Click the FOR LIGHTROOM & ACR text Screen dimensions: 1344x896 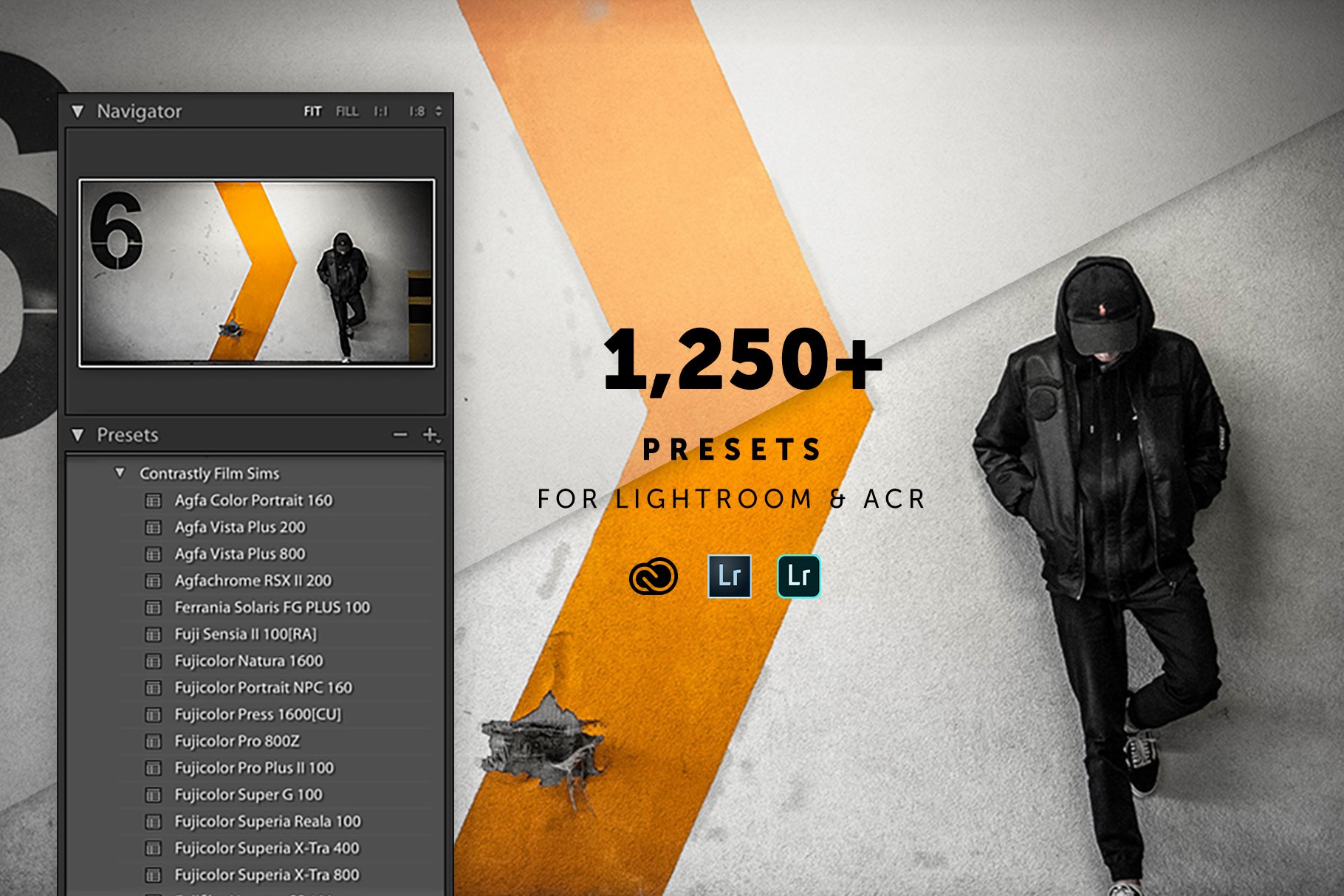[731, 499]
